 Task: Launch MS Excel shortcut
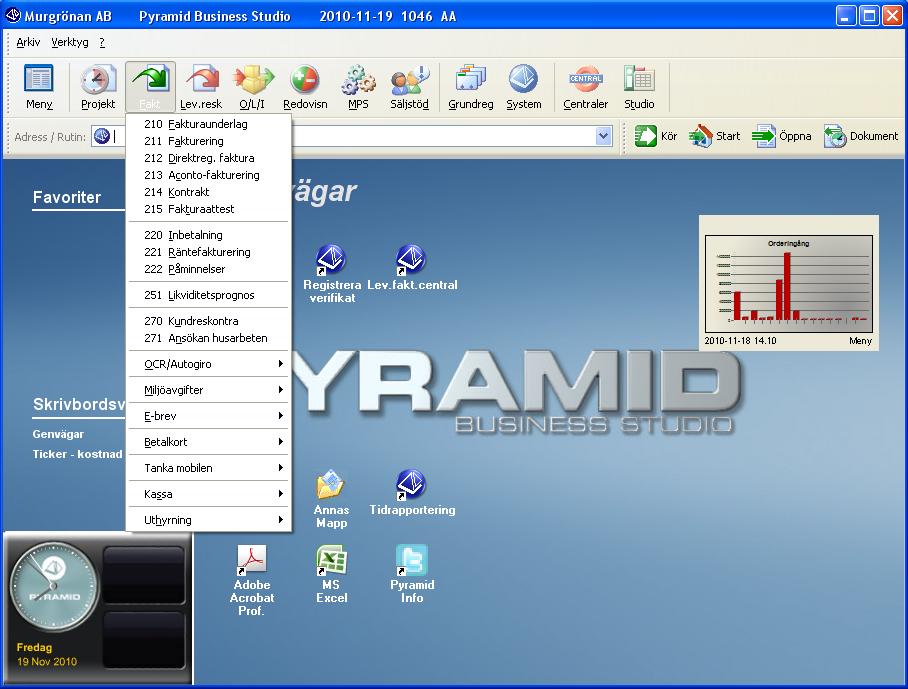point(331,574)
